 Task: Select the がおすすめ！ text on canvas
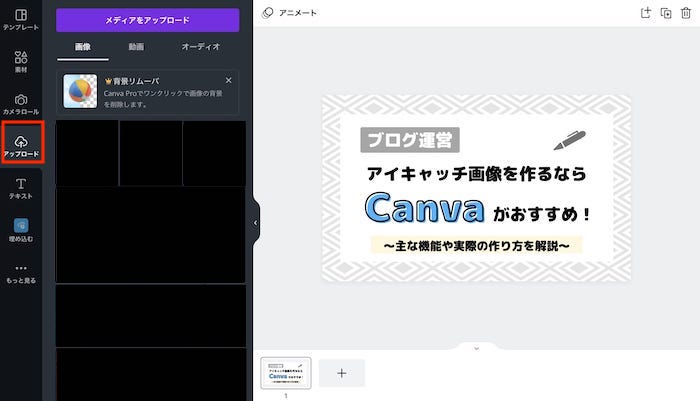(542, 214)
